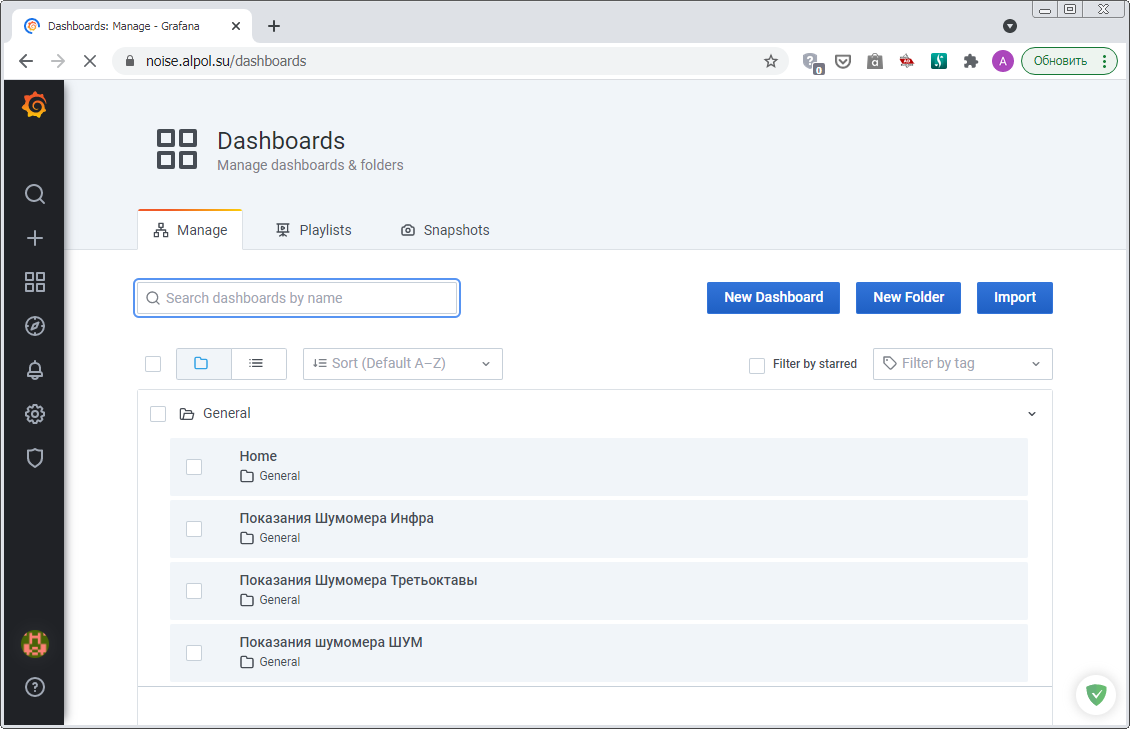The image size is (1130, 729).
Task: Open the Configuration gear icon
Action: pos(35,414)
